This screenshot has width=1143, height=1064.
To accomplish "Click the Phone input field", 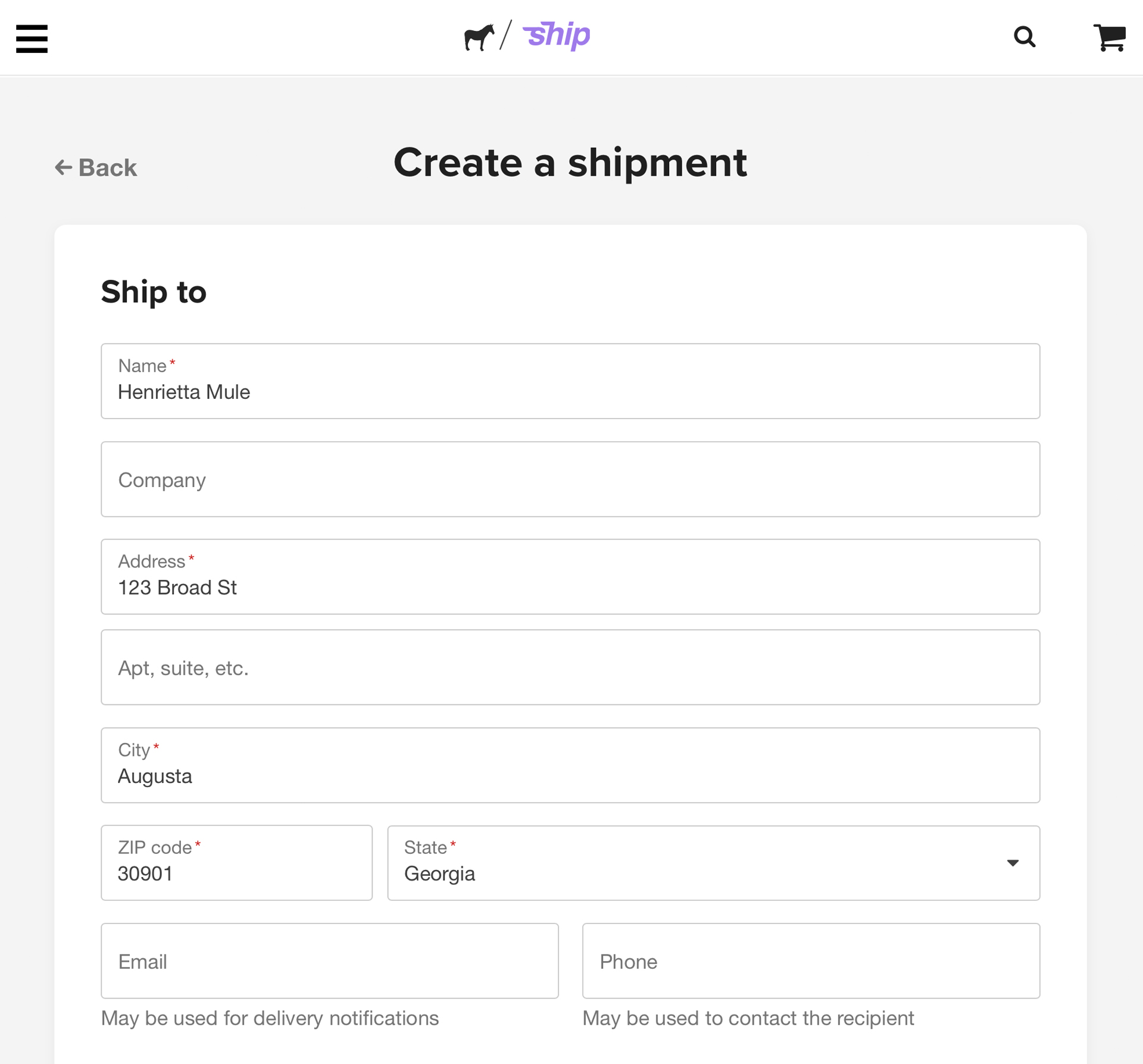I will pyautogui.click(x=811, y=960).
